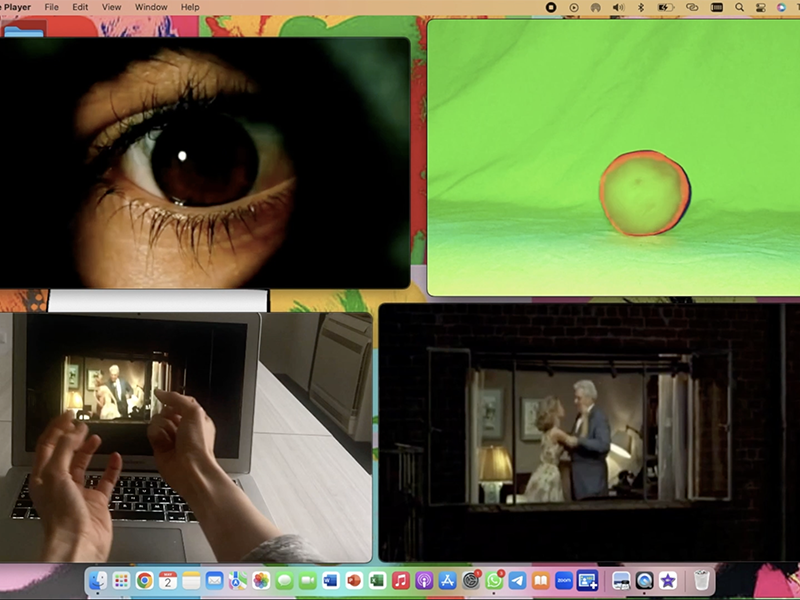
Task: Open the File menu
Action: [52, 7]
